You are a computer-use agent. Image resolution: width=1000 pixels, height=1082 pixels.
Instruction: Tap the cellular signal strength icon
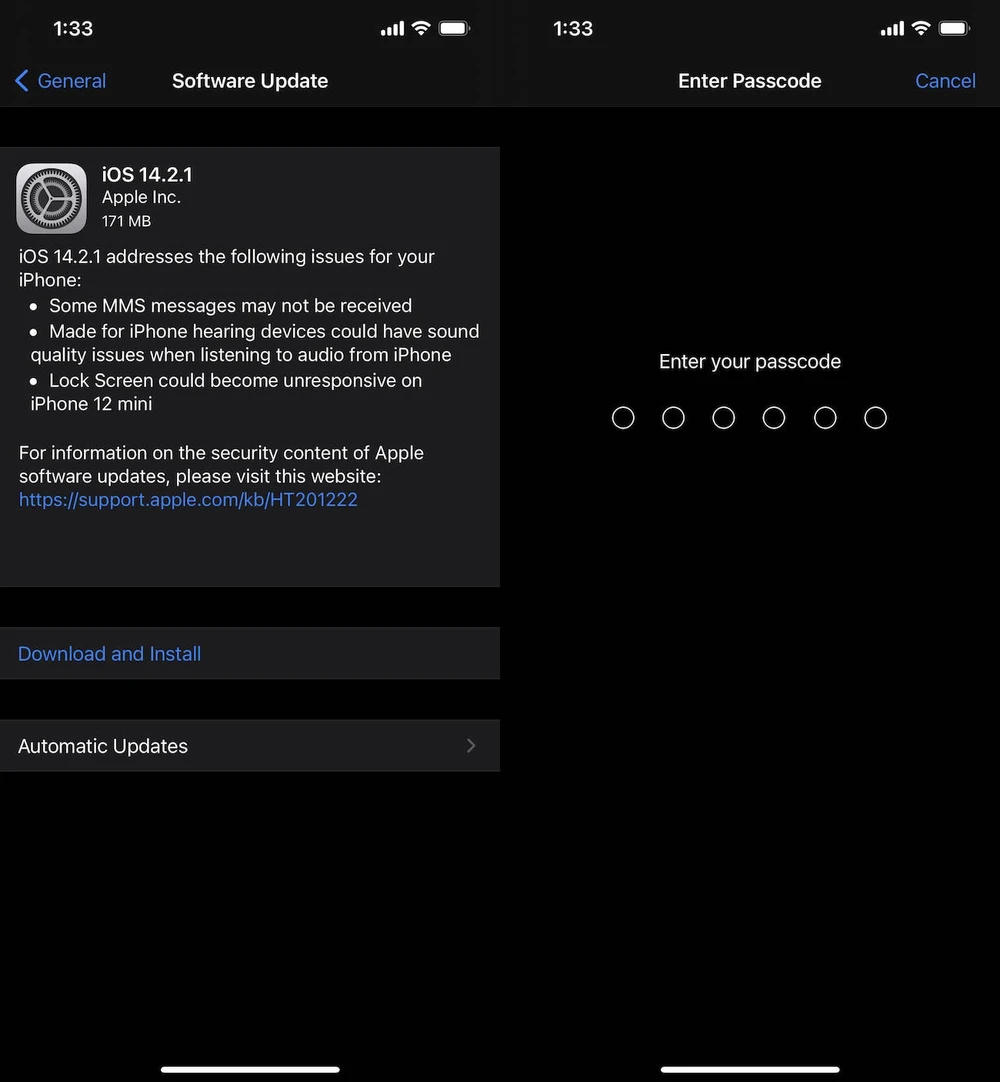point(391,28)
